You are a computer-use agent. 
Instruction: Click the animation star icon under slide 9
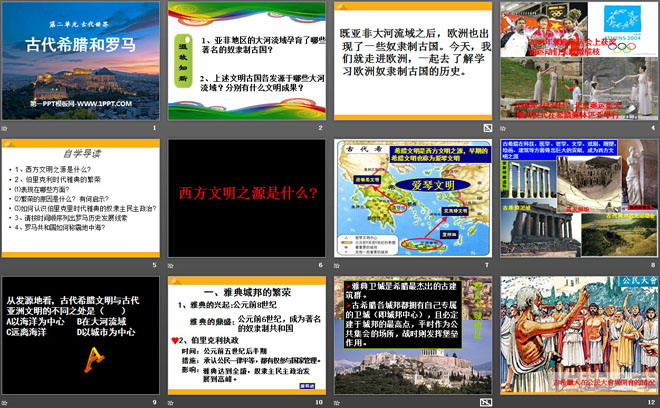point(5,403)
